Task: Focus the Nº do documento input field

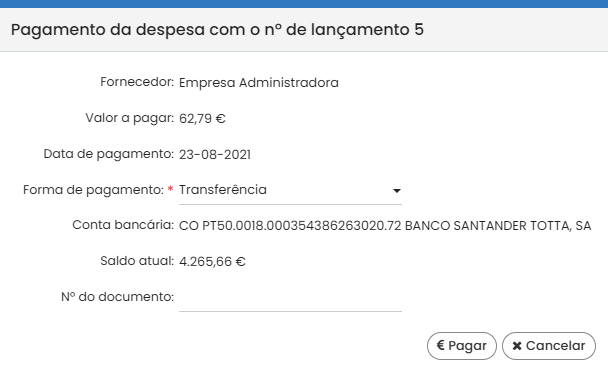Action: pyautogui.click(x=290, y=297)
